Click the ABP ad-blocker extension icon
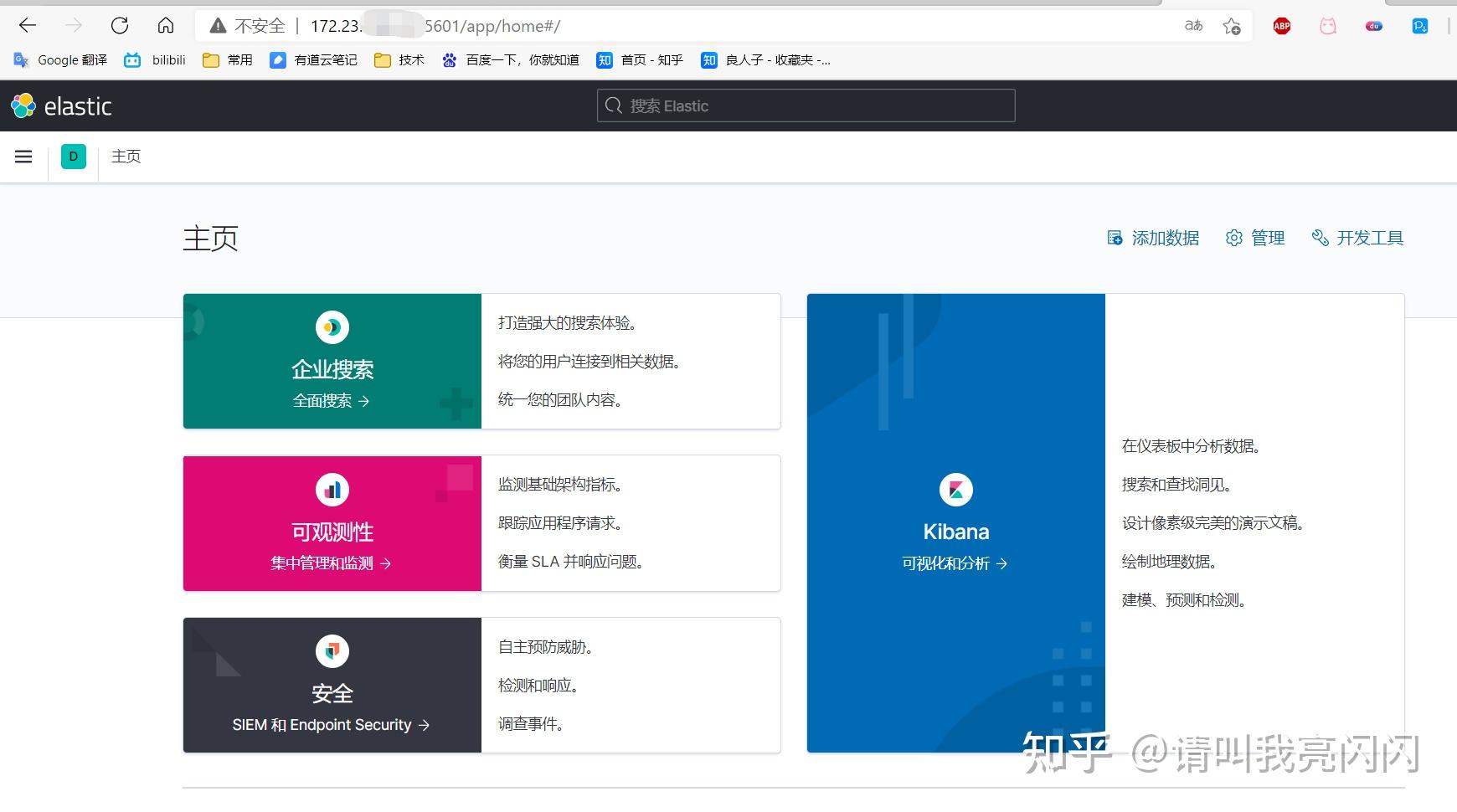The width and height of the screenshot is (1457, 812). tap(1279, 26)
